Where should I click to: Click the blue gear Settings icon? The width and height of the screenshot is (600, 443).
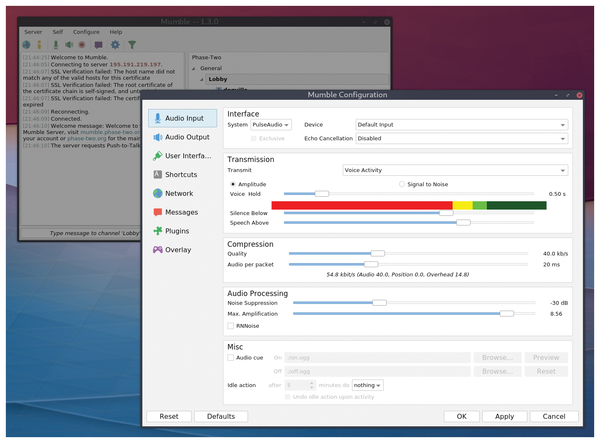coord(115,45)
